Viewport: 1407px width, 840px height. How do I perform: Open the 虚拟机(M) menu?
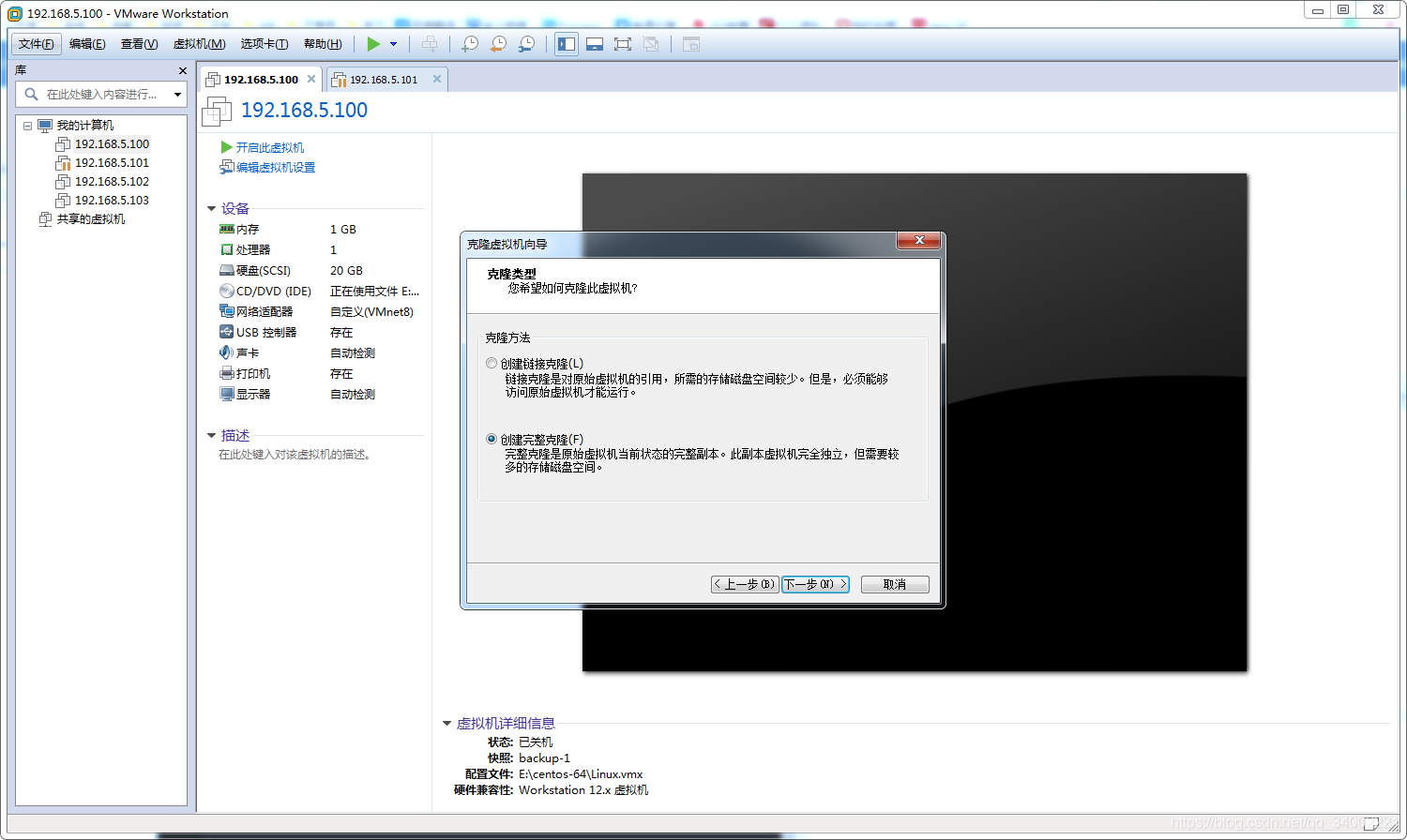(x=199, y=44)
